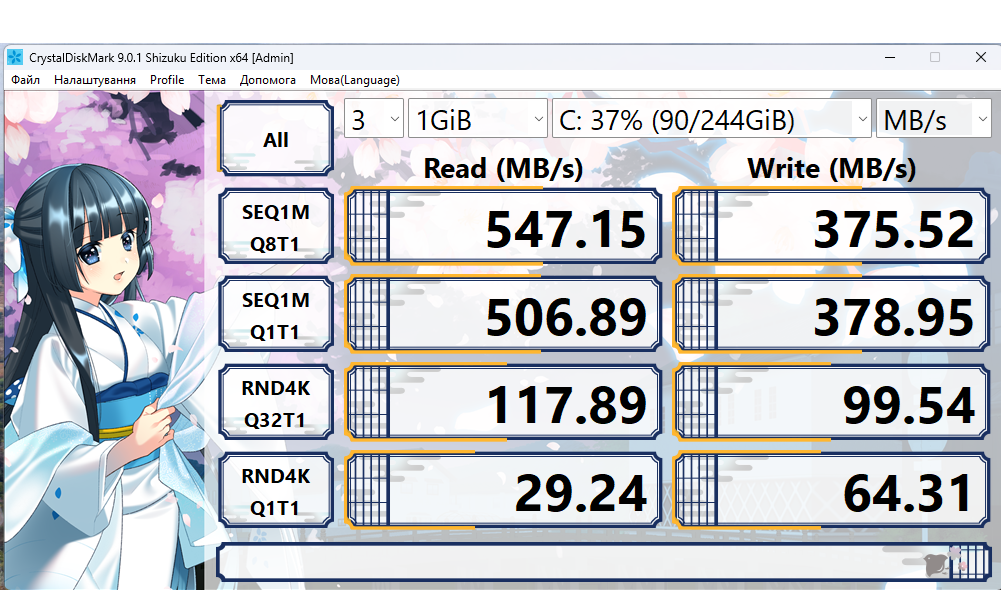The width and height of the screenshot is (1001, 592).
Task: Click the 547.15 read result
Action: (x=503, y=227)
